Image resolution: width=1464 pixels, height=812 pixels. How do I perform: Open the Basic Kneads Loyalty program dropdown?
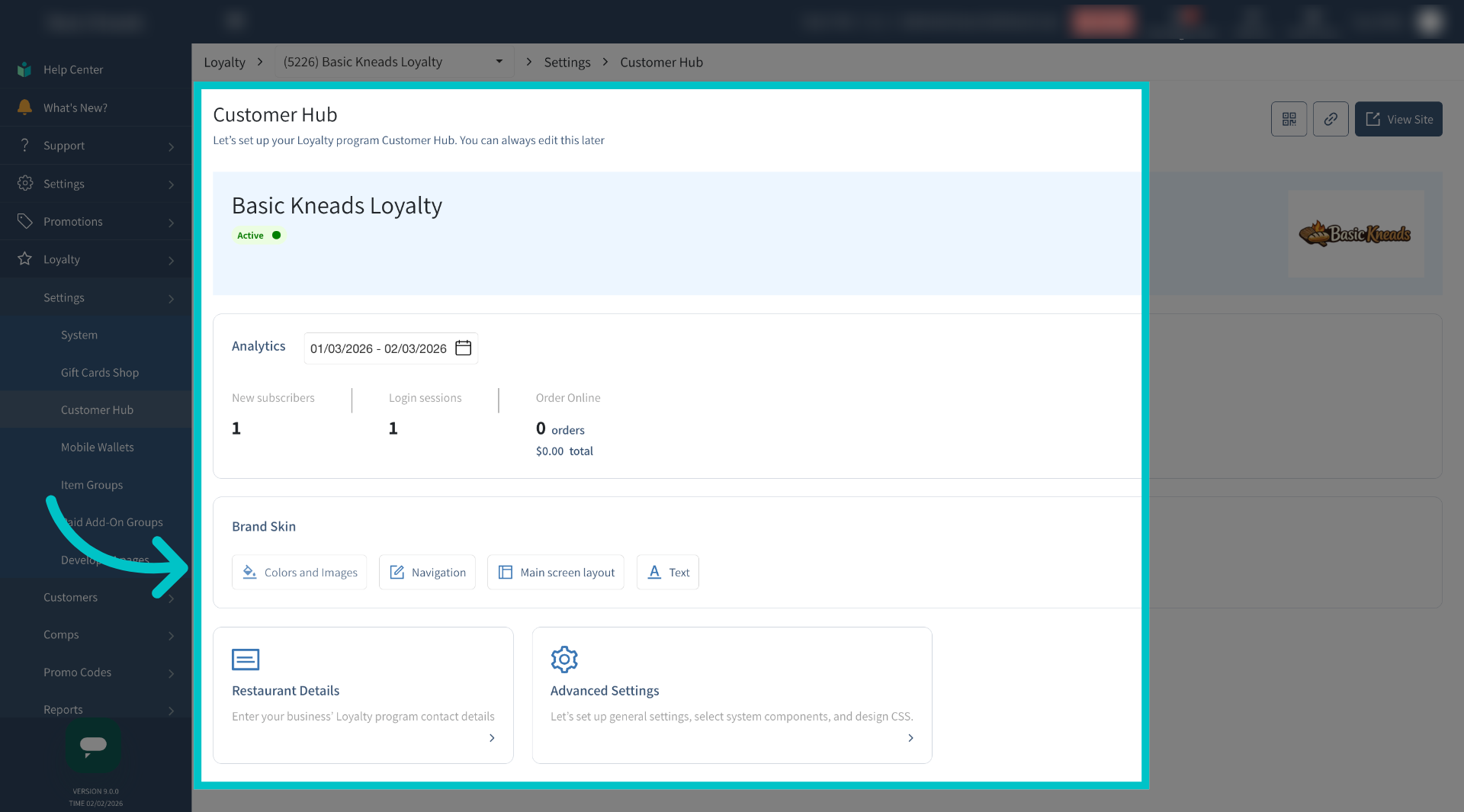(393, 62)
